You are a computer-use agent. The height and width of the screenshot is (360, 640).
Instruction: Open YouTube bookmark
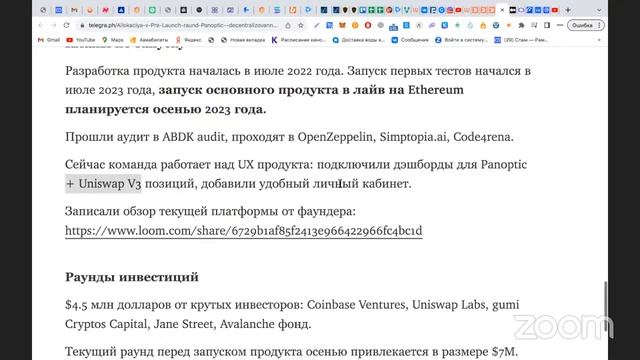point(81,40)
